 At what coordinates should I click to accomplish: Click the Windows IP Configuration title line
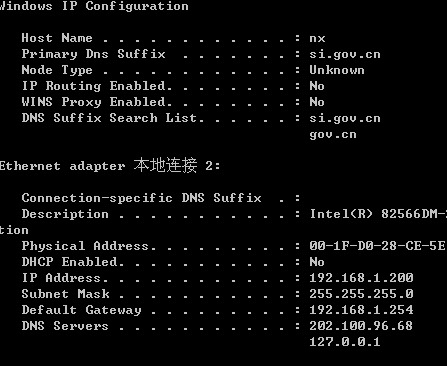click(94, 6)
